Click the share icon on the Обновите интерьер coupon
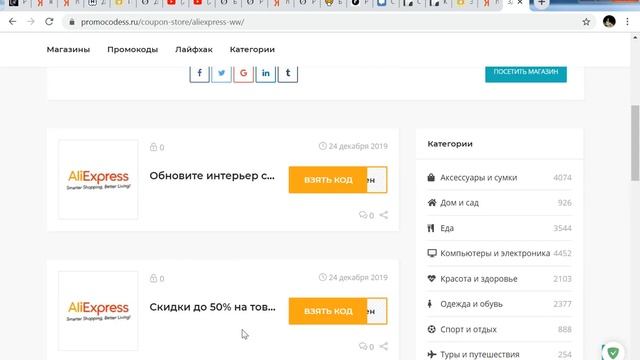 [x=384, y=215]
